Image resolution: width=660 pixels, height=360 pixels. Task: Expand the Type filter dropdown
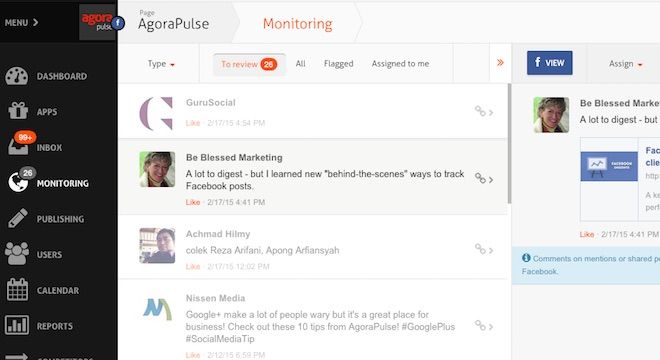pos(161,64)
